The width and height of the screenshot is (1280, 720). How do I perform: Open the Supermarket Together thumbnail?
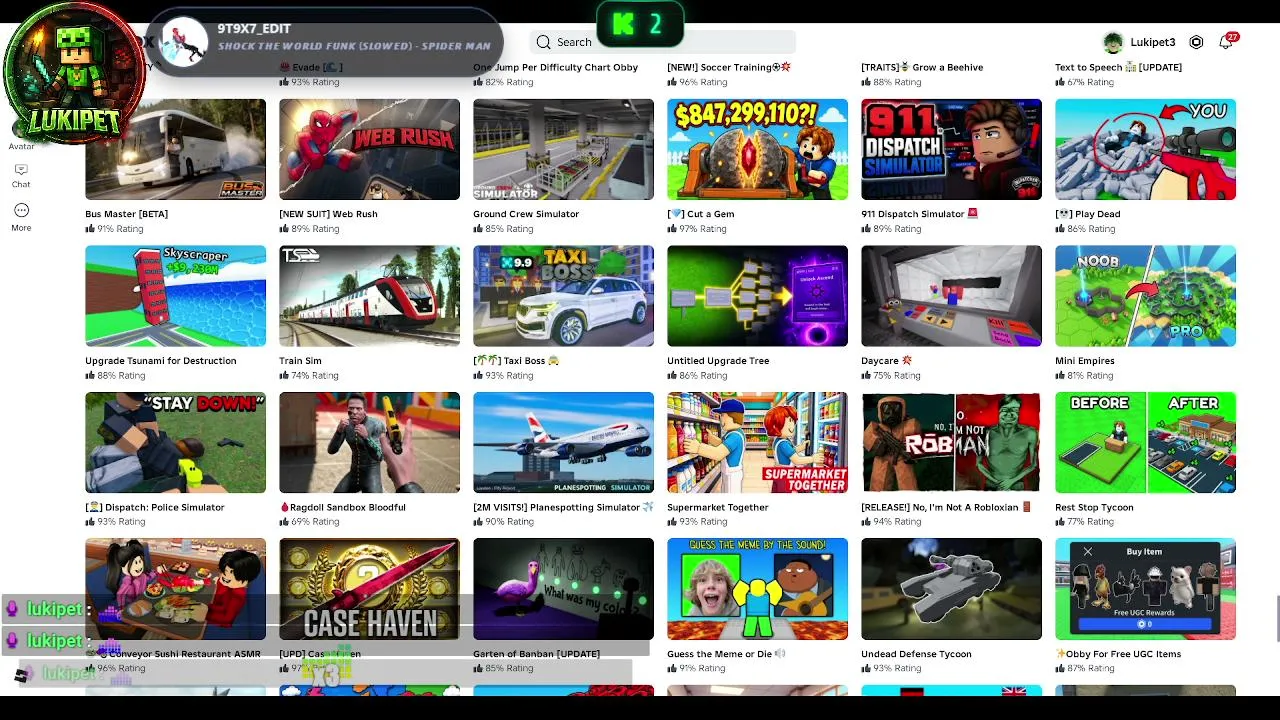[x=758, y=443]
